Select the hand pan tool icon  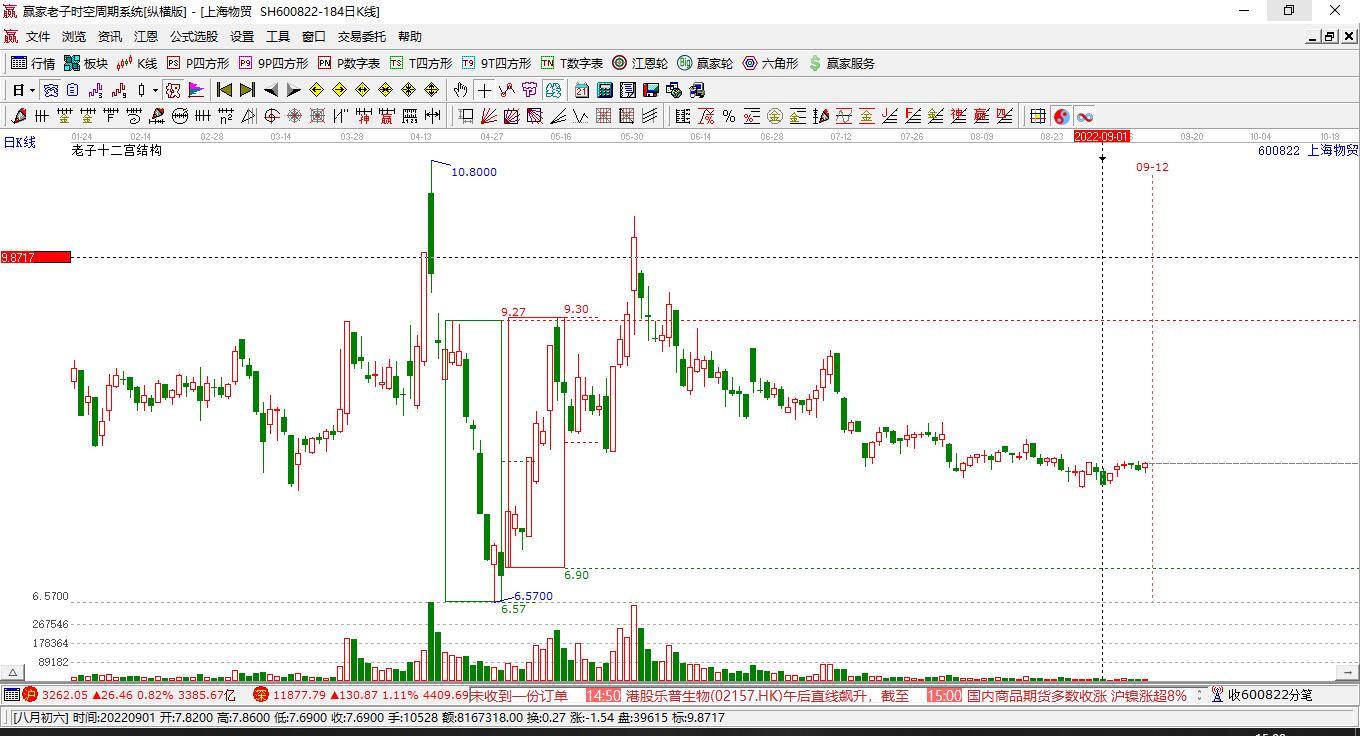[461, 90]
